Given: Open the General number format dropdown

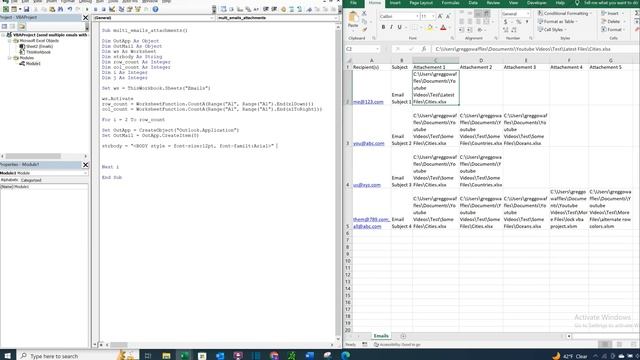Looking at the screenshot, I should pos(527,13).
